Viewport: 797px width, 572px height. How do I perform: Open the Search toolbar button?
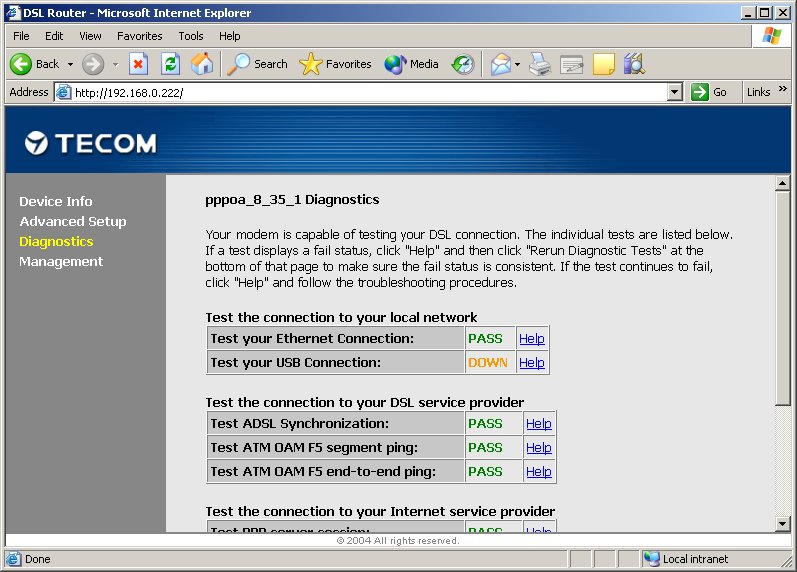pyautogui.click(x=258, y=64)
